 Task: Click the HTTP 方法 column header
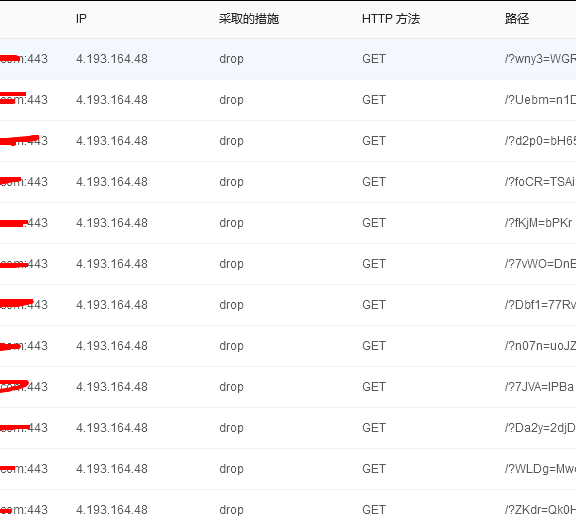coord(391,18)
